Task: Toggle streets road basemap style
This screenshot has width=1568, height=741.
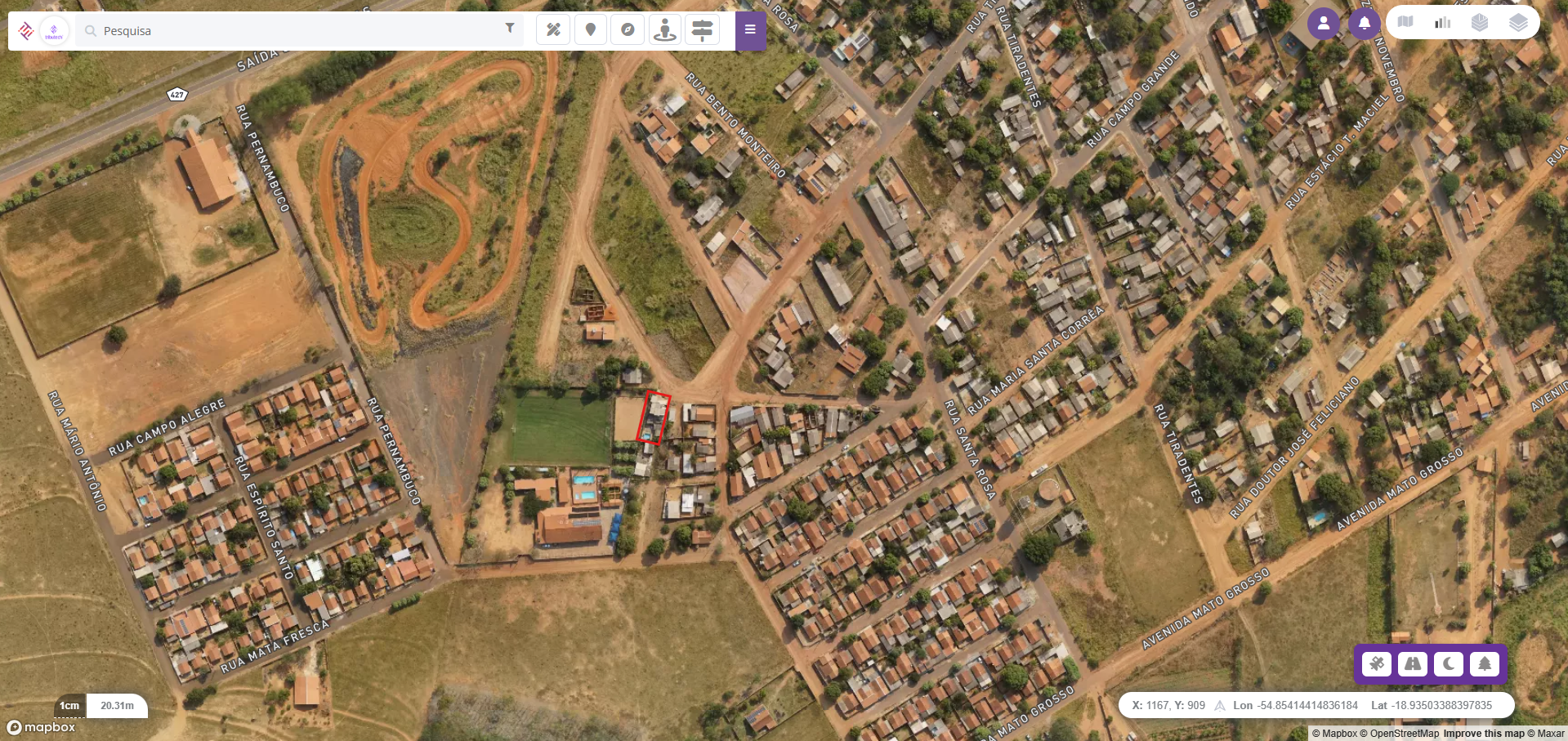Action: [1413, 663]
